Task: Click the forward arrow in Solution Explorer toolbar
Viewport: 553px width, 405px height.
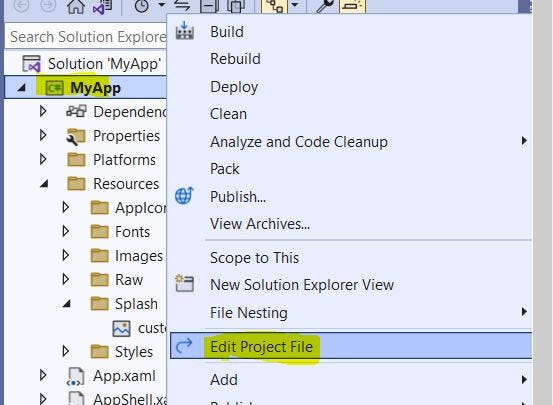Action: tap(48, 5)
